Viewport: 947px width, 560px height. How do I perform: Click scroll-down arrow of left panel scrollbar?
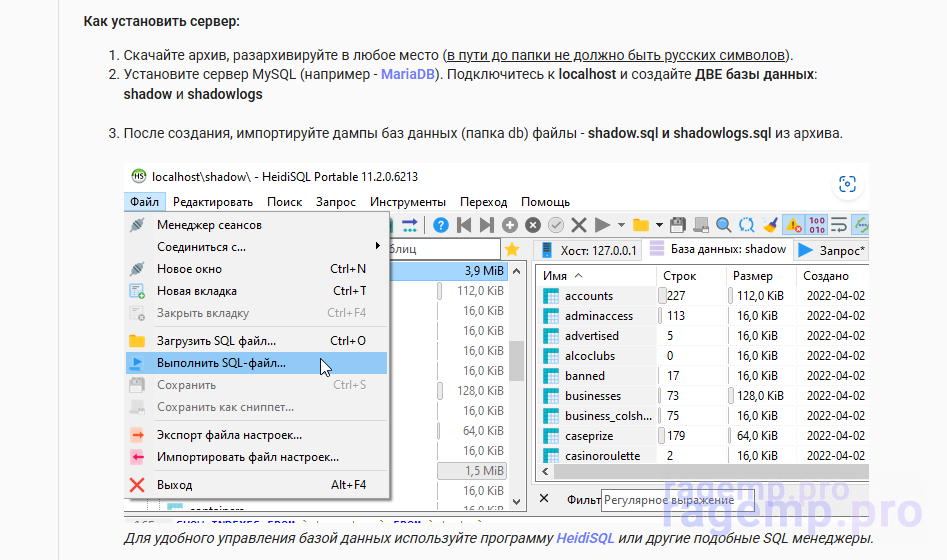click(516, 501)
